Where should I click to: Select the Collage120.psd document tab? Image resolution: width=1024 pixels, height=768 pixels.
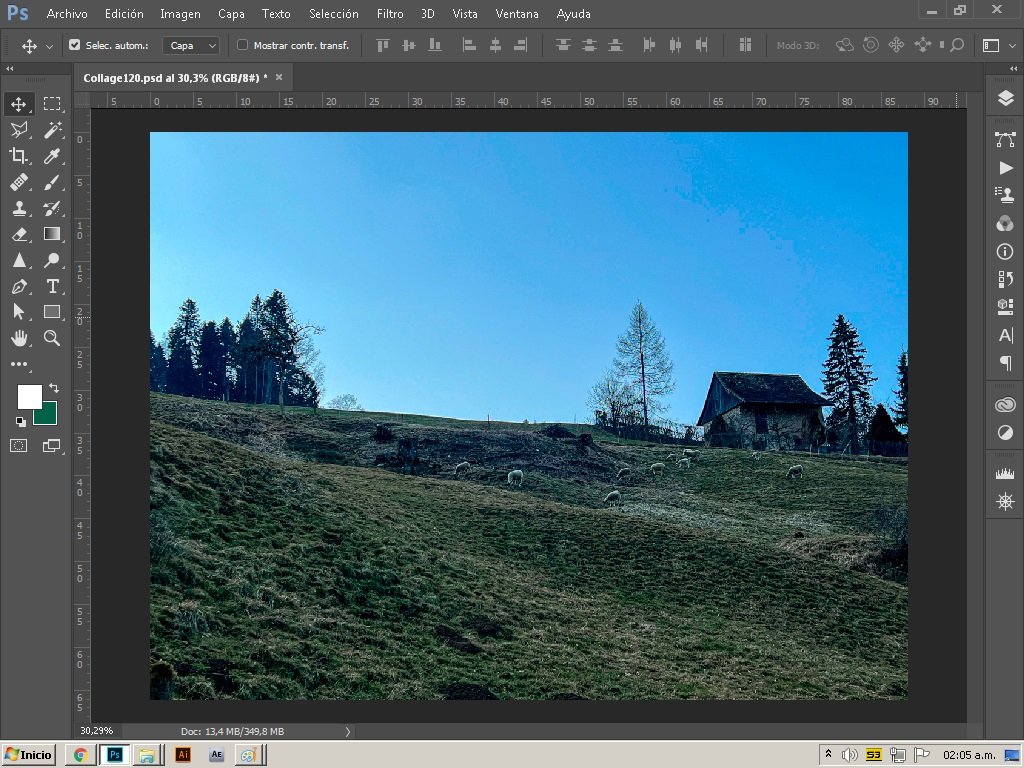click(175, 78)
